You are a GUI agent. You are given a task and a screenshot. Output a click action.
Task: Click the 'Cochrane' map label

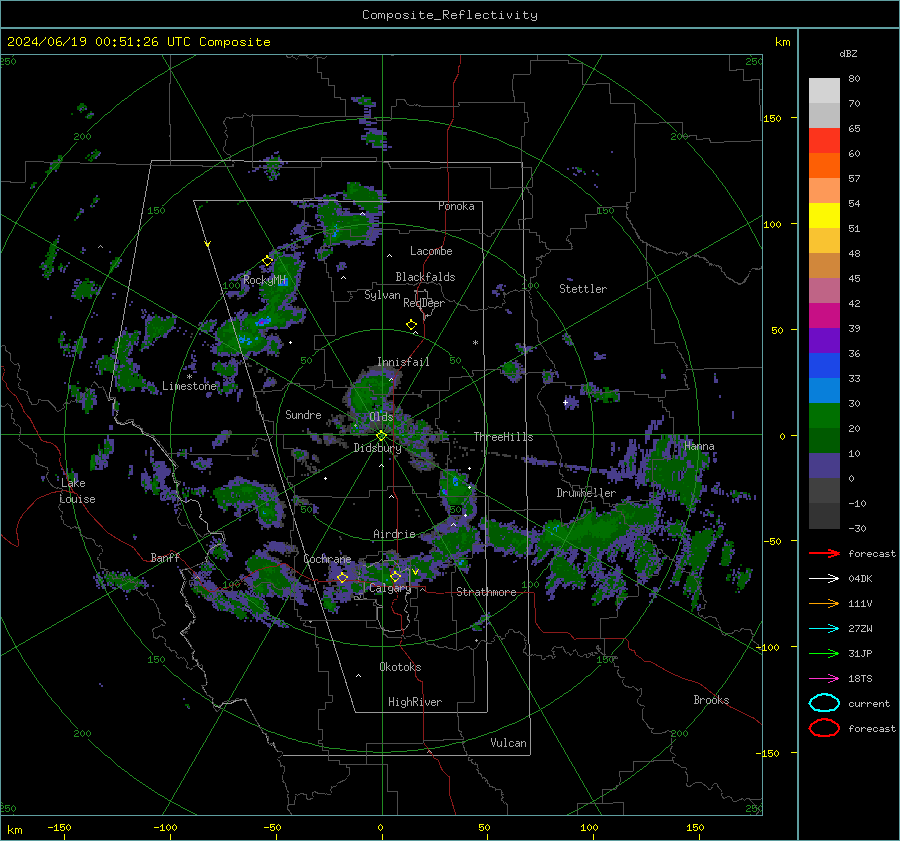coord(327,559)
